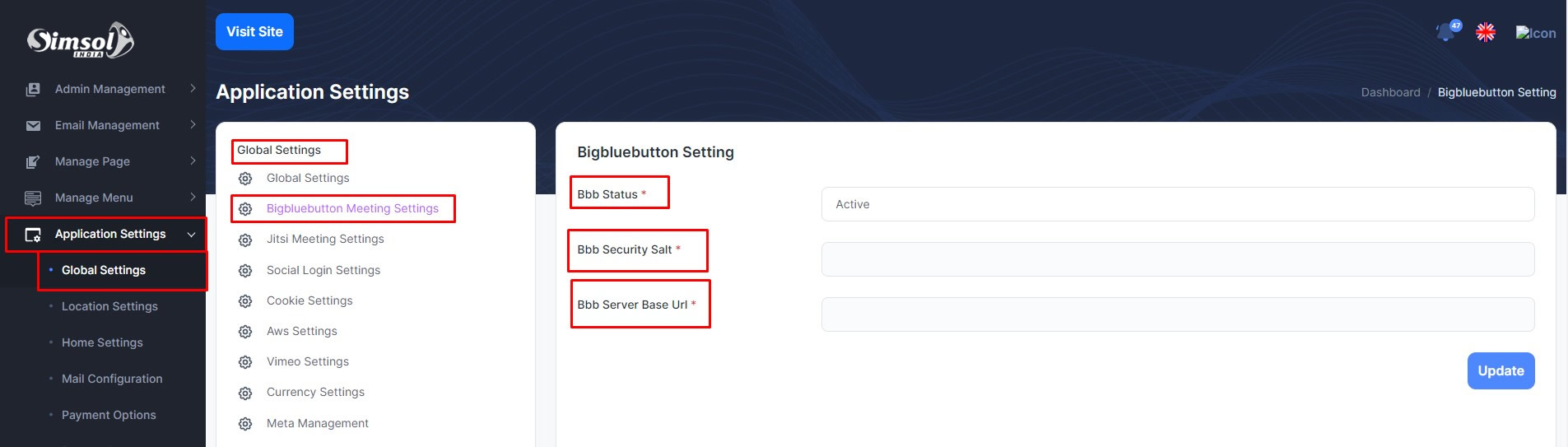Expand the Admin Management submenu chevron
This screenshot has width=1568, height=447.
(193, 88)
